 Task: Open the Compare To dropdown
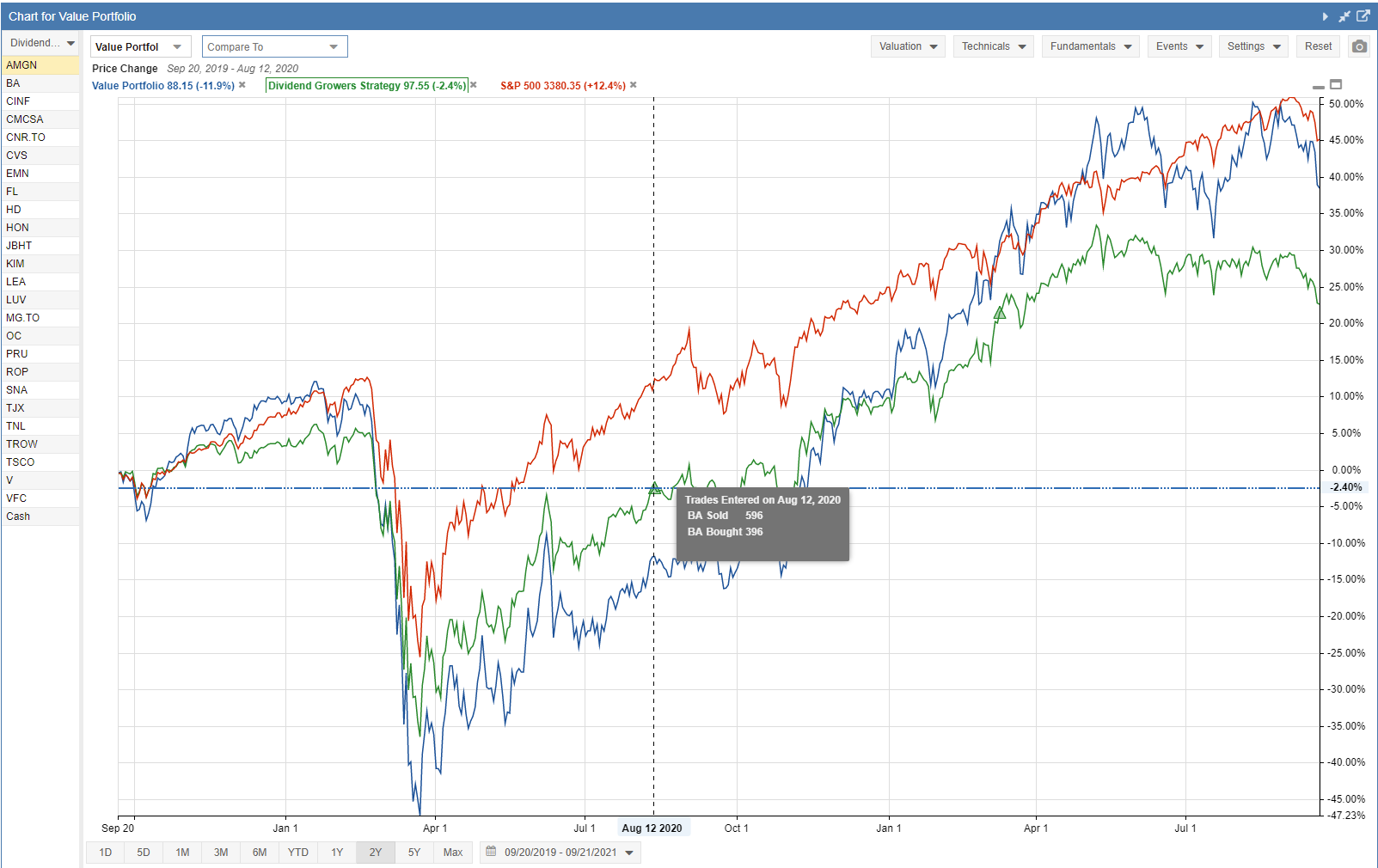tap(274, 46)
